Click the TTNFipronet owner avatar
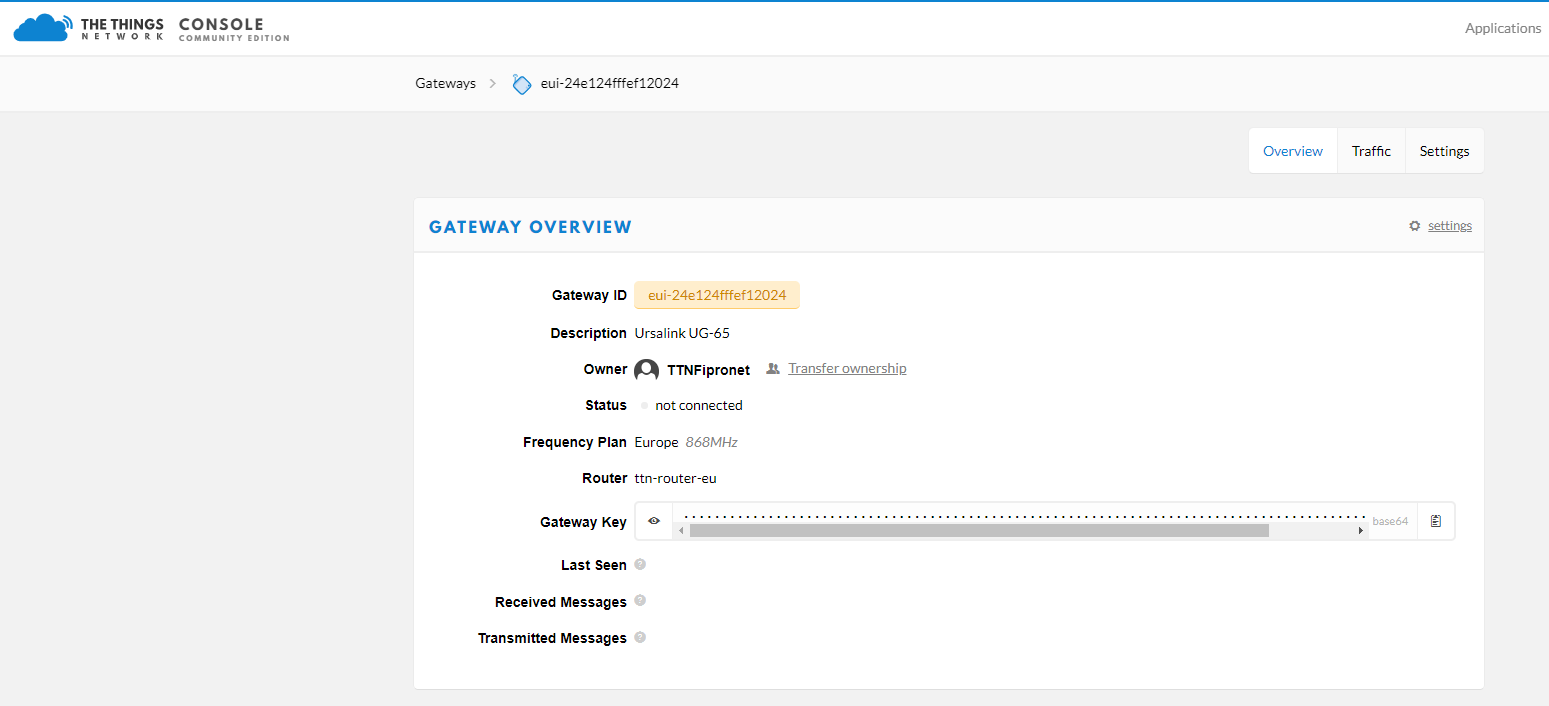 click(x=647, y=370)
